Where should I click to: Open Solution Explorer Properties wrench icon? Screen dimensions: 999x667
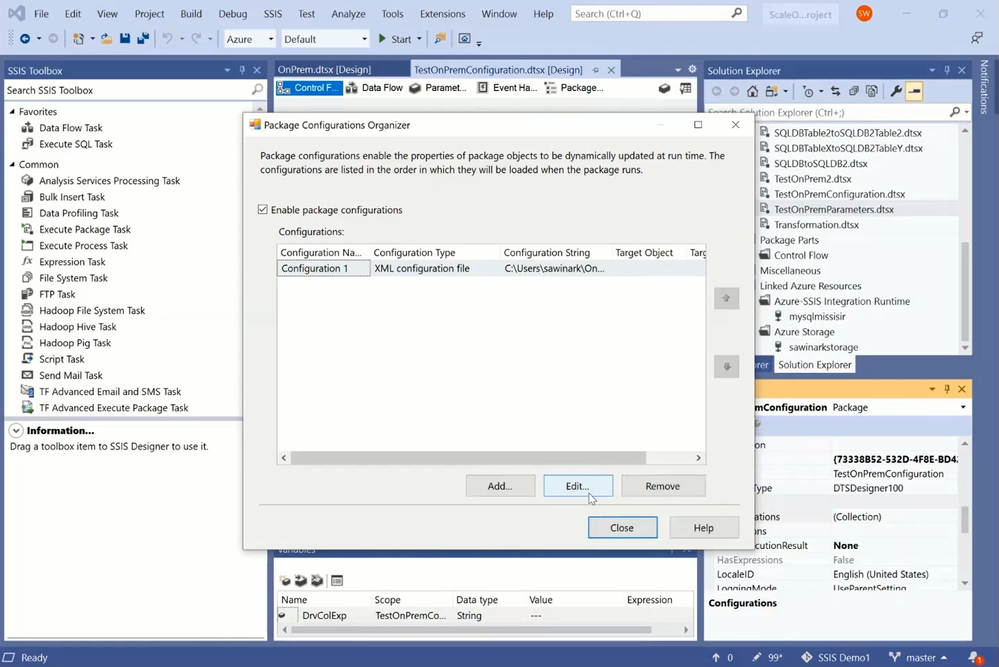pos(896,92)
